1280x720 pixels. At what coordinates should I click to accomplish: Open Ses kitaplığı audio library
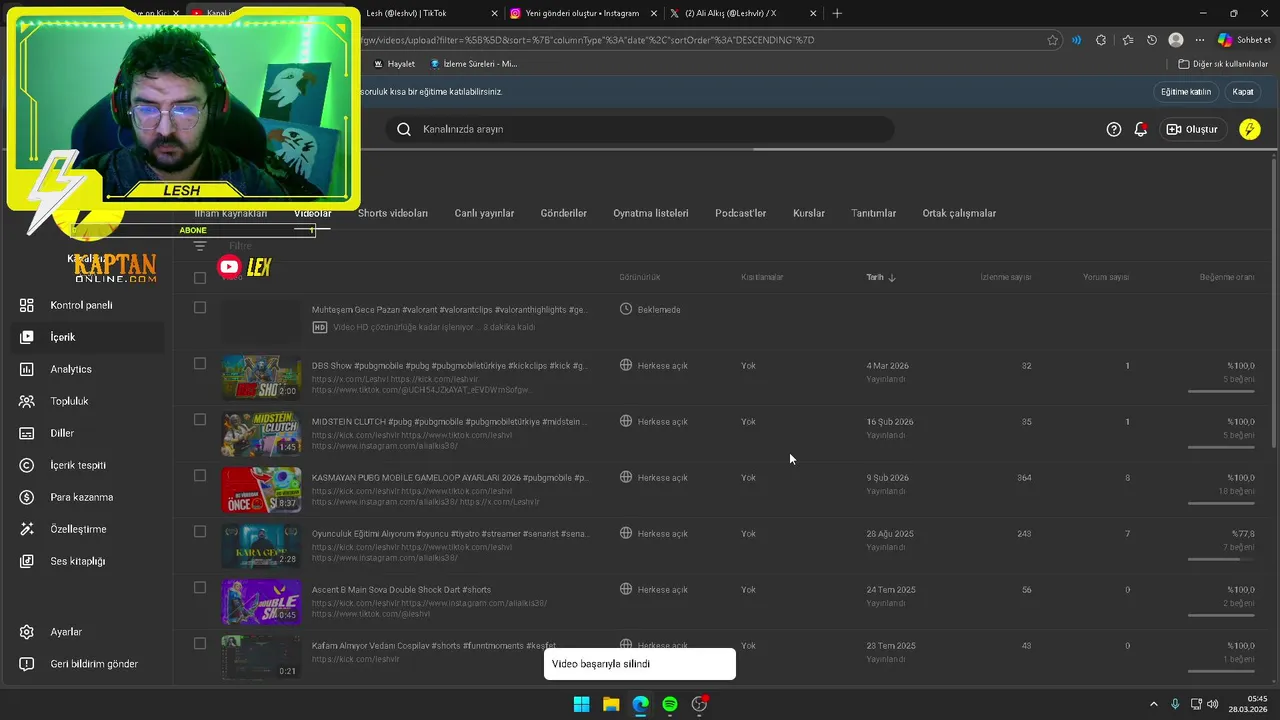(78, 561)
